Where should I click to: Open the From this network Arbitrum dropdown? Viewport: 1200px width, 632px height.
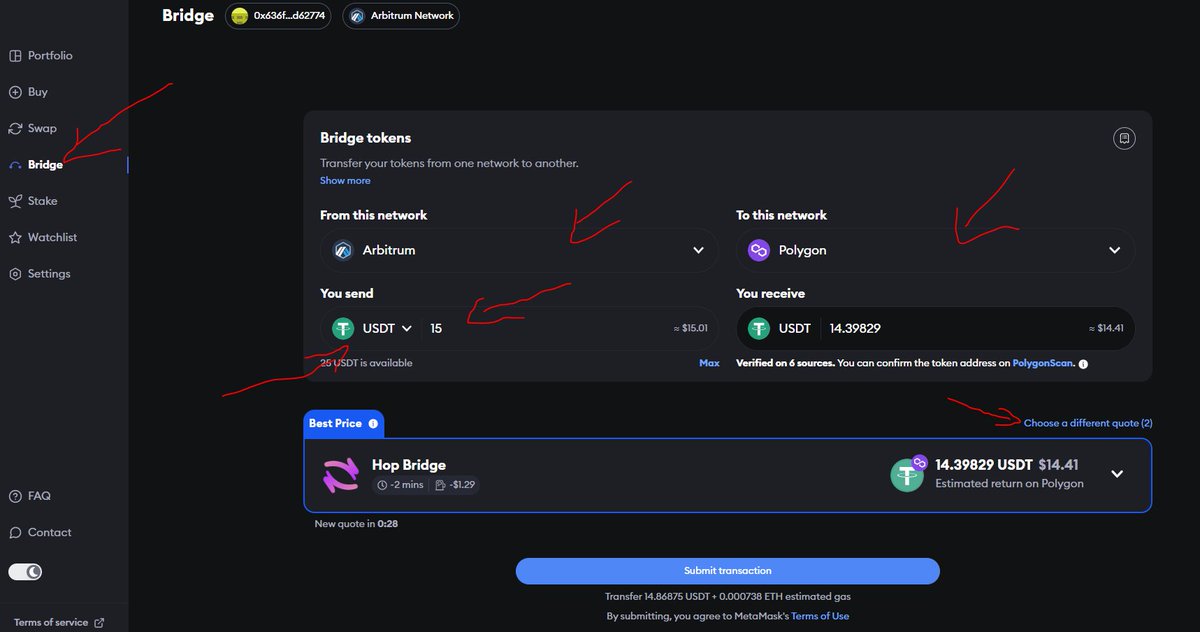[x=519, y=250]
